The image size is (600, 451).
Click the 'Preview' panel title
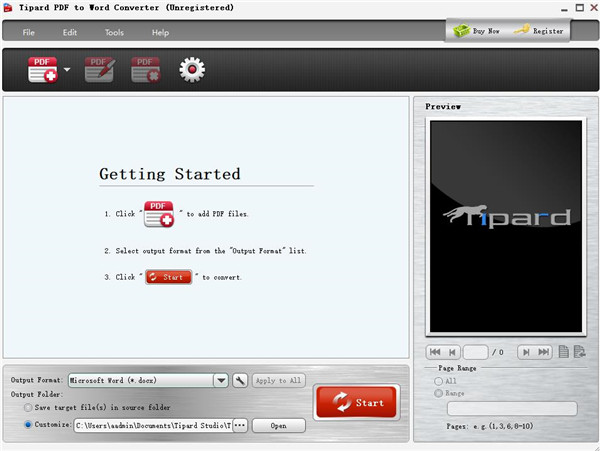pyautogui.click(x=443, y=107)
